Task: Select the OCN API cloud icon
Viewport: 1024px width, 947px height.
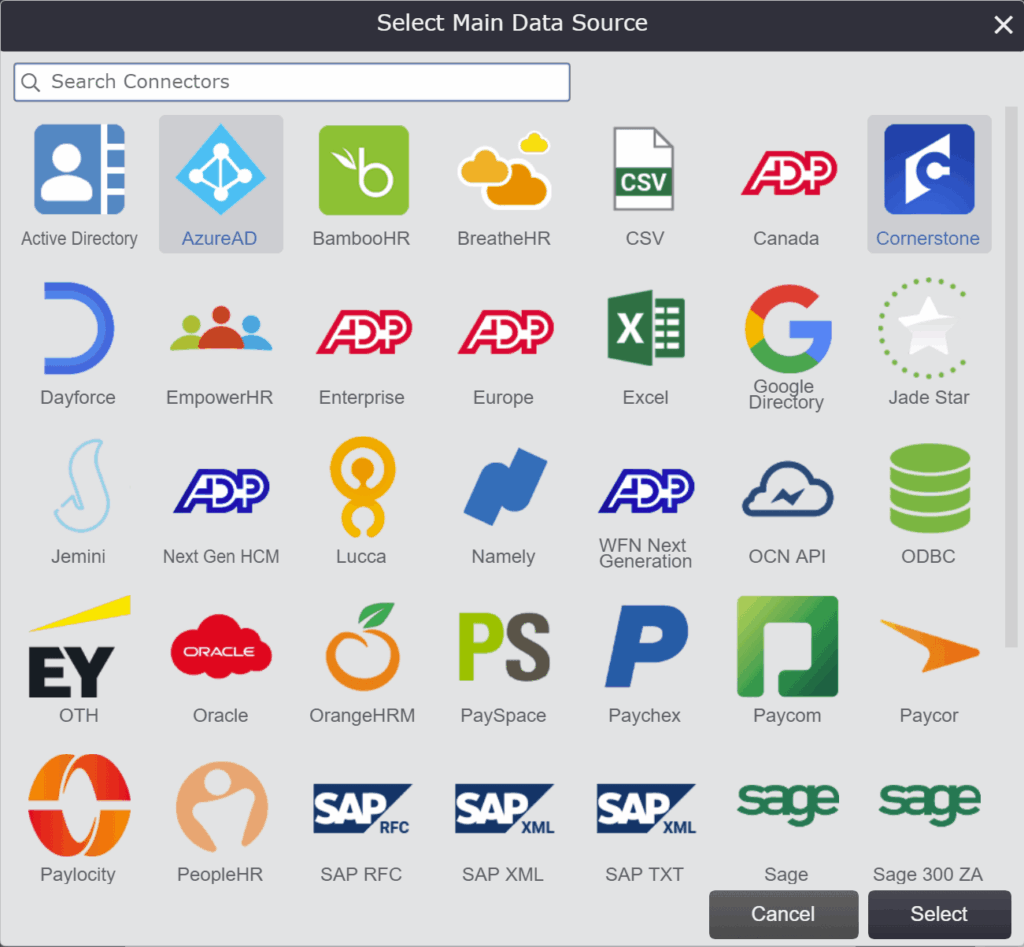Action: pyautogui.click(x=787, y=488)
